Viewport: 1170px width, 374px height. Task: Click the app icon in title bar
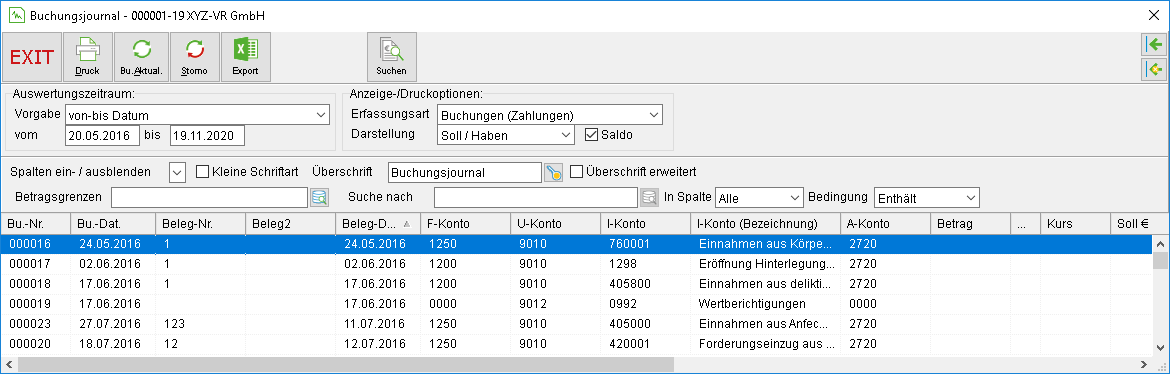[x=16, y=14]
